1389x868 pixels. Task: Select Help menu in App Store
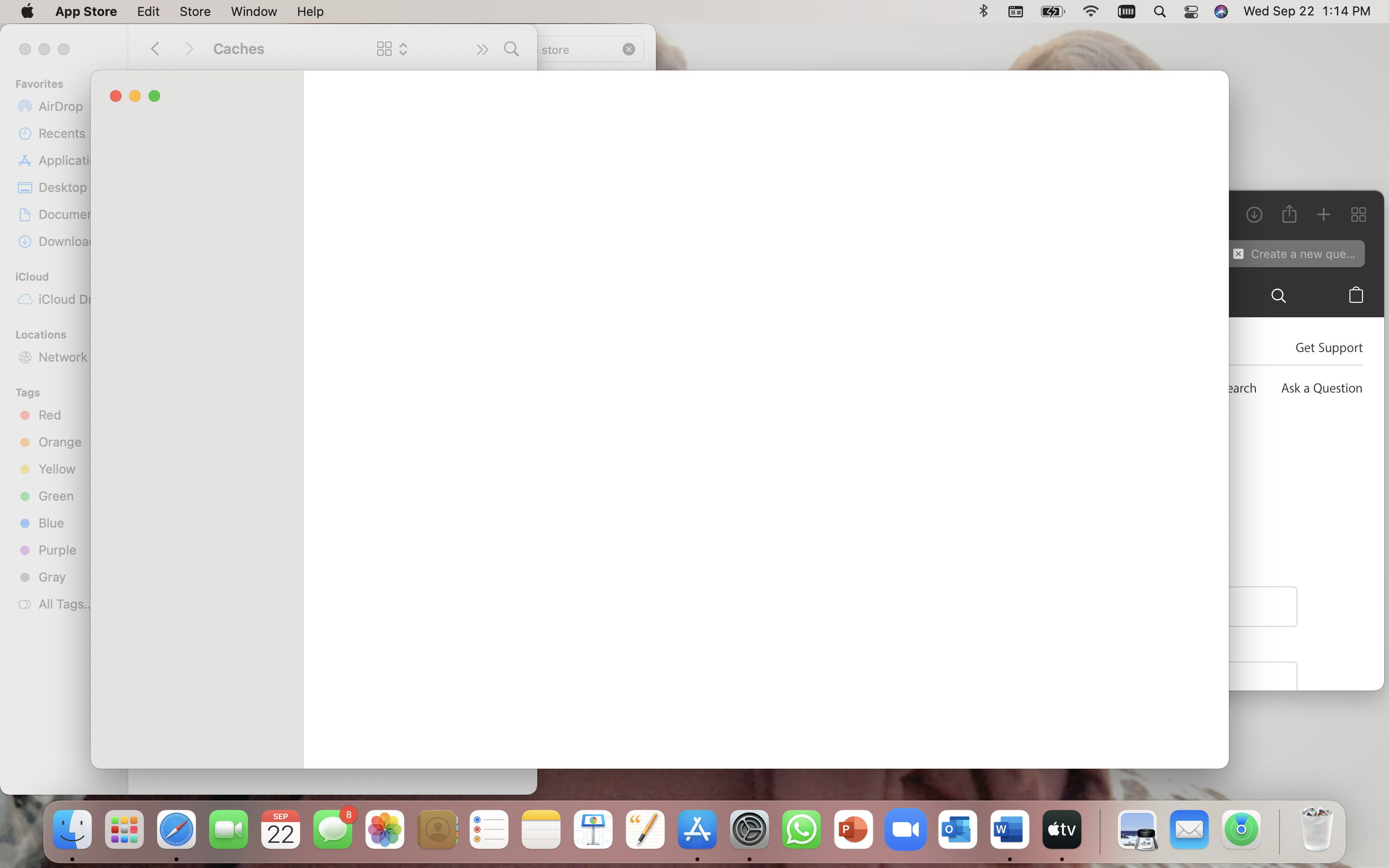[x=310, y=11]
